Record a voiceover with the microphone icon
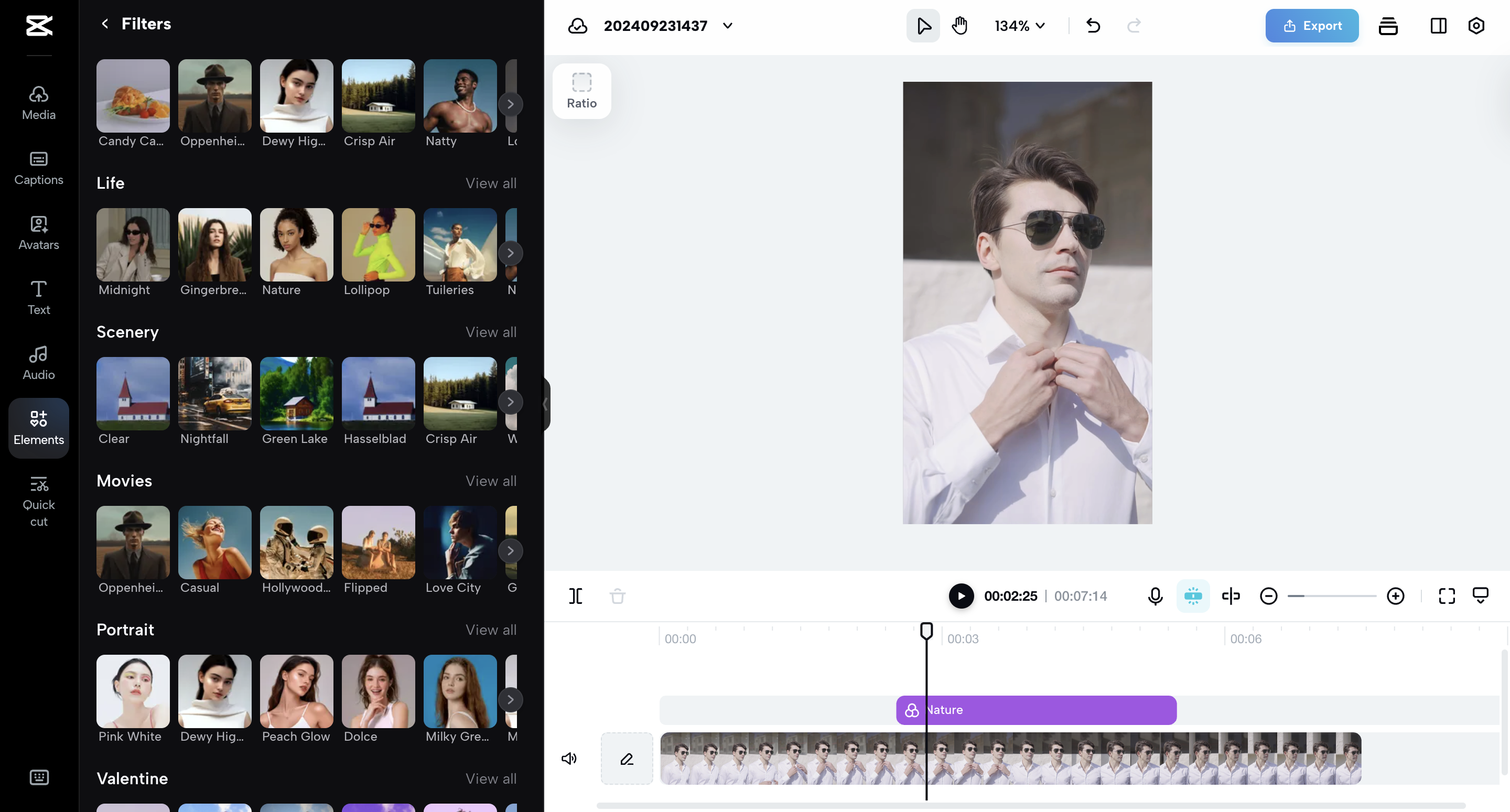This screenshot has width=1510, height=812. click(1154, 596)
